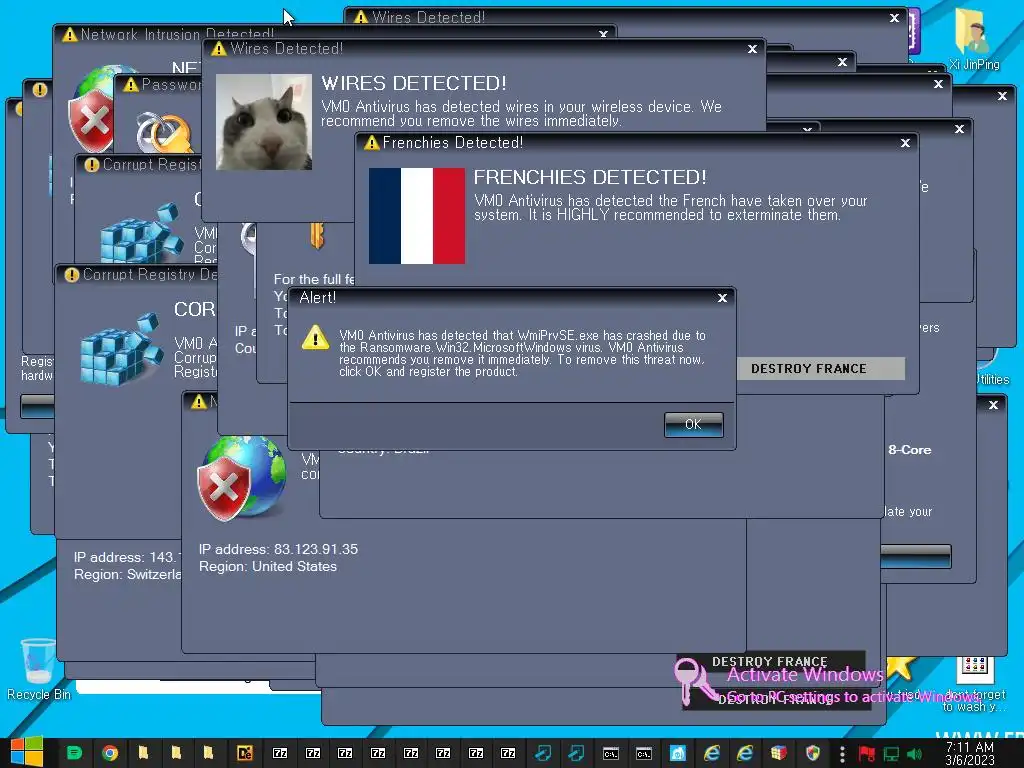Click progress bar in far-left window under 'hardw'

click(37, 406)
